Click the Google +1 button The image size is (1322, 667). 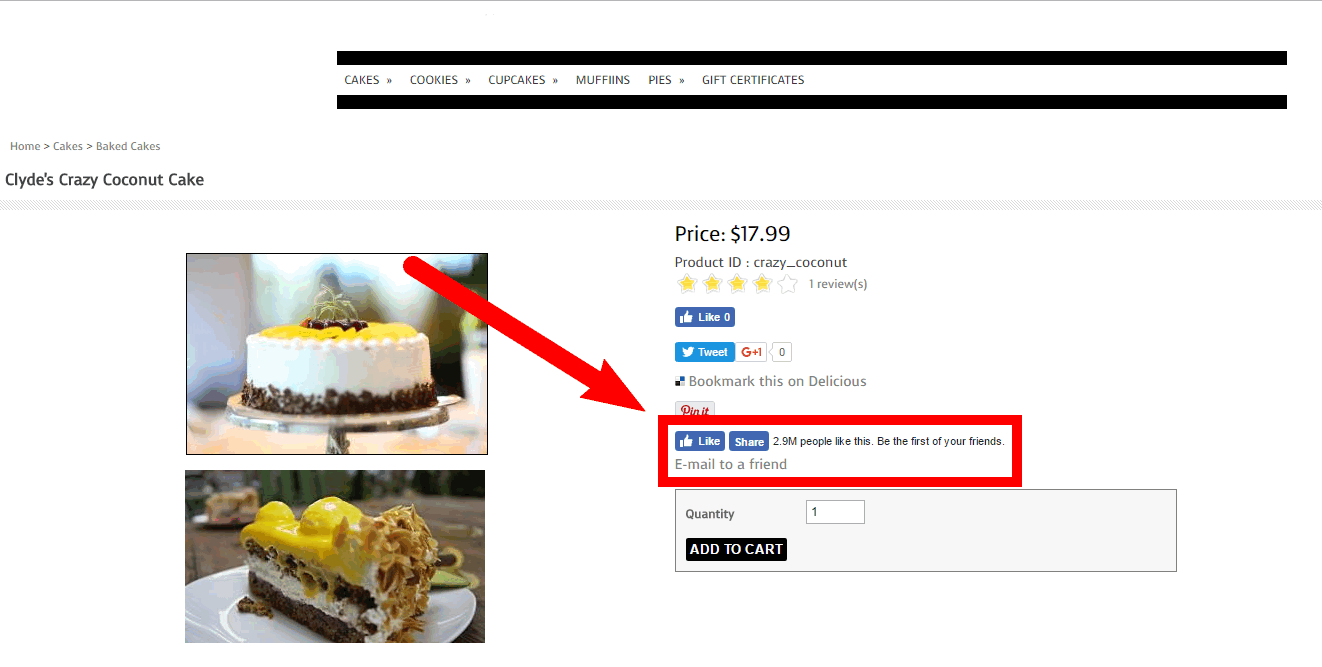[x=753, y=352]
